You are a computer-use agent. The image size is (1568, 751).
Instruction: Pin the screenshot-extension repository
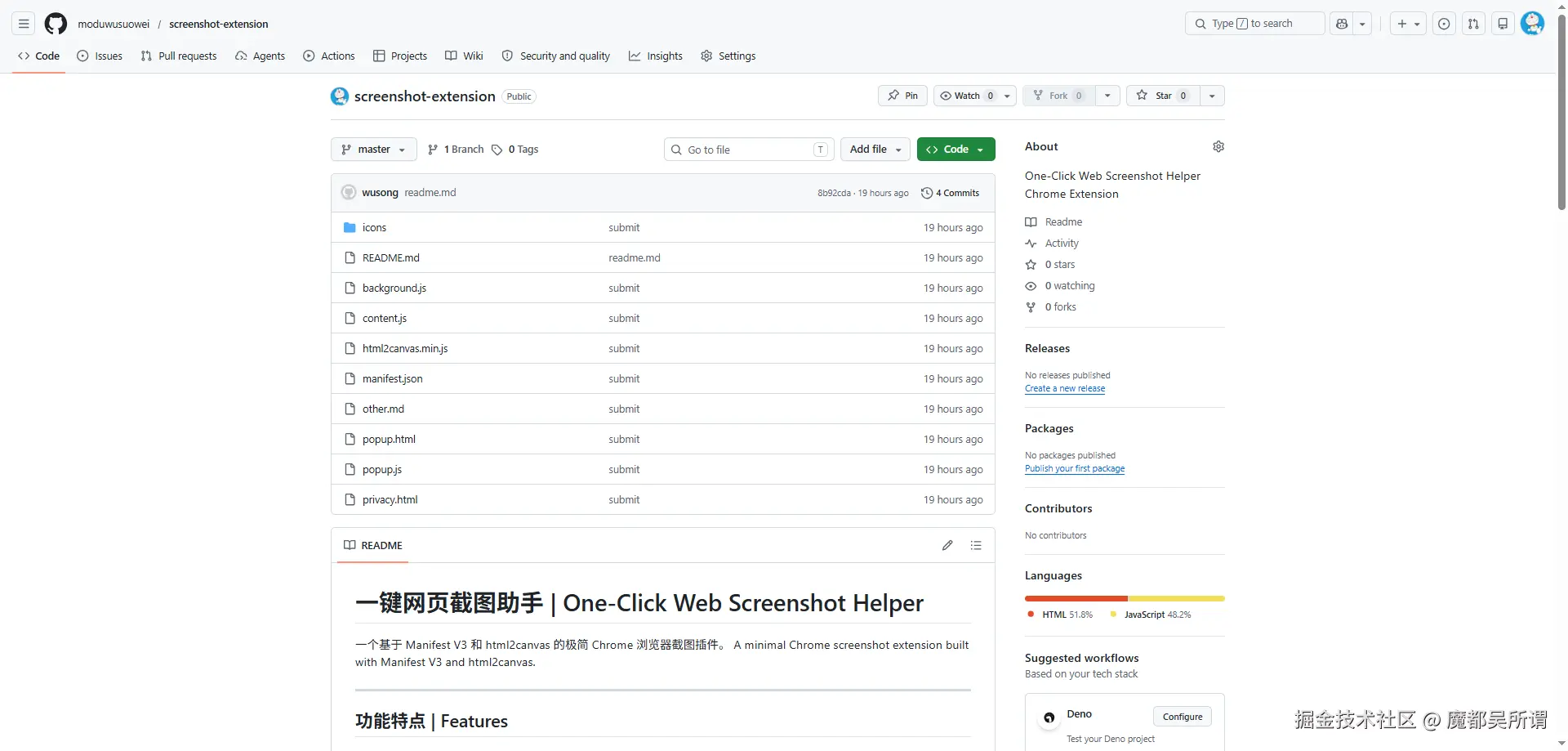(x=902, y=96)
